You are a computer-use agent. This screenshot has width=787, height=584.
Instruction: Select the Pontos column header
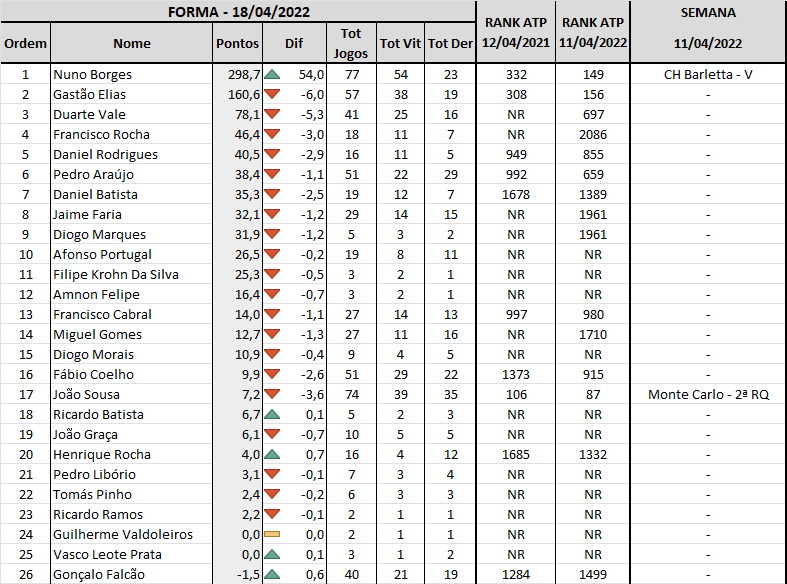click(237, 43)
